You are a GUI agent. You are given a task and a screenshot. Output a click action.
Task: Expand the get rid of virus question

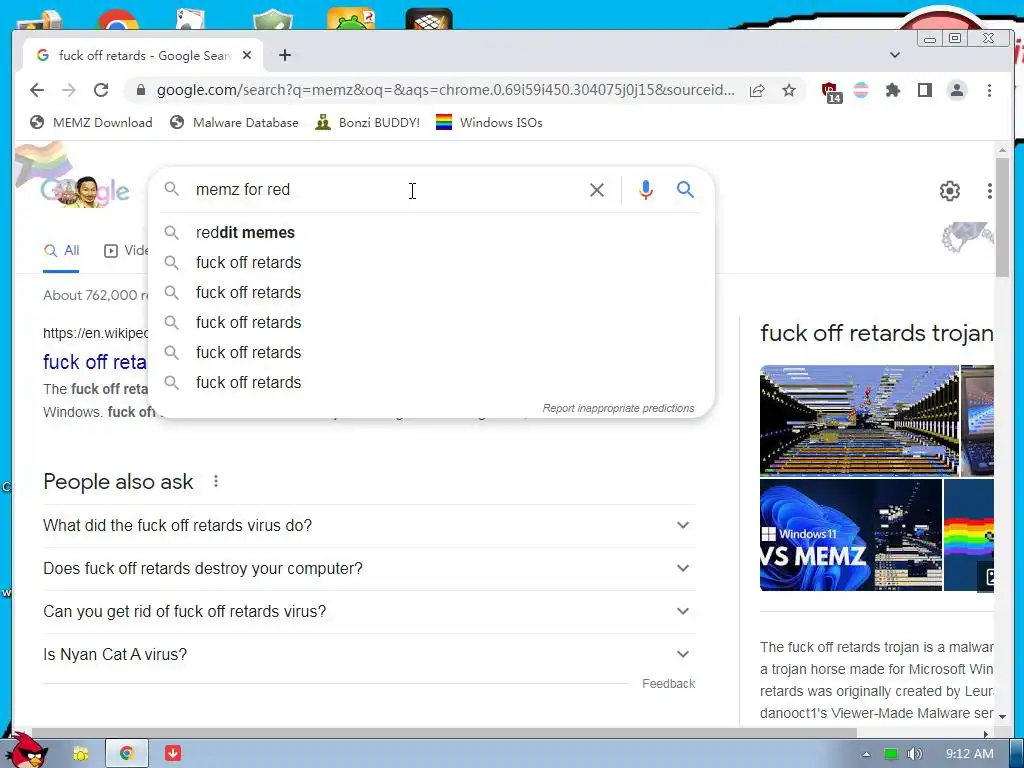[x=369, y=612]
